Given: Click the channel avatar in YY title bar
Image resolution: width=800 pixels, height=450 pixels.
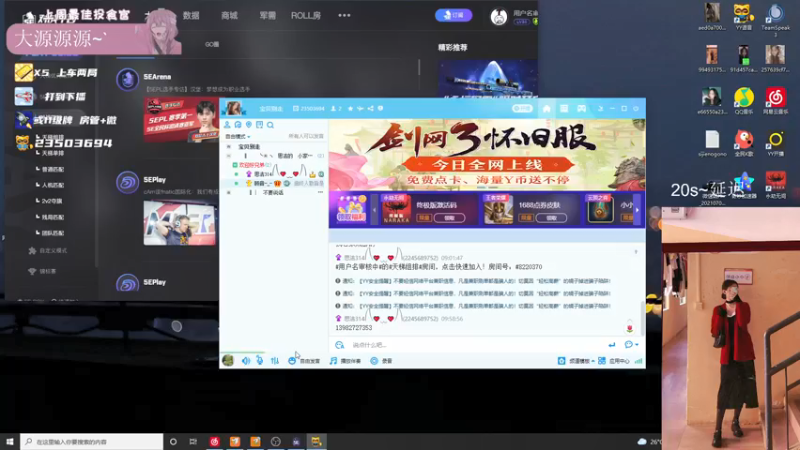Looking at the screenshot, I should (x=234, y=108).
